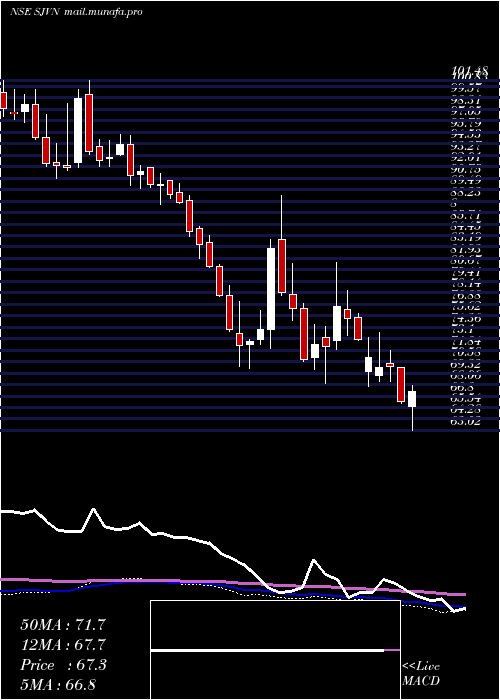Click the 74.36 price axis label

tap(466, 319)
